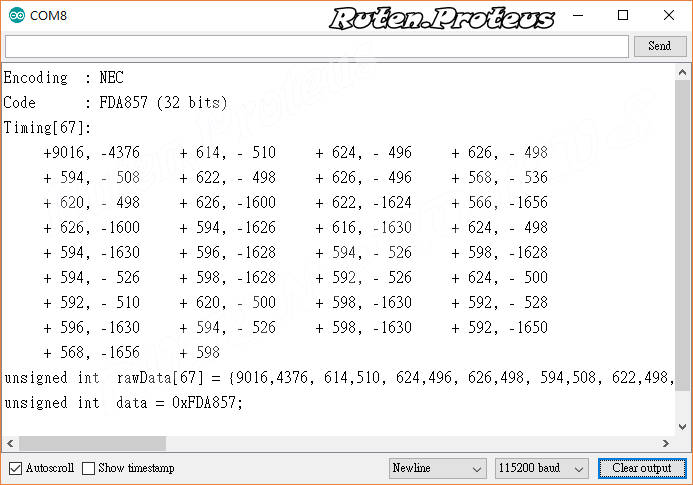Image resolution: width=693 pixels, height=485 pixels.
Task: Click the 'FDA857 (32 bits)' code text
Action: point(163,103)
